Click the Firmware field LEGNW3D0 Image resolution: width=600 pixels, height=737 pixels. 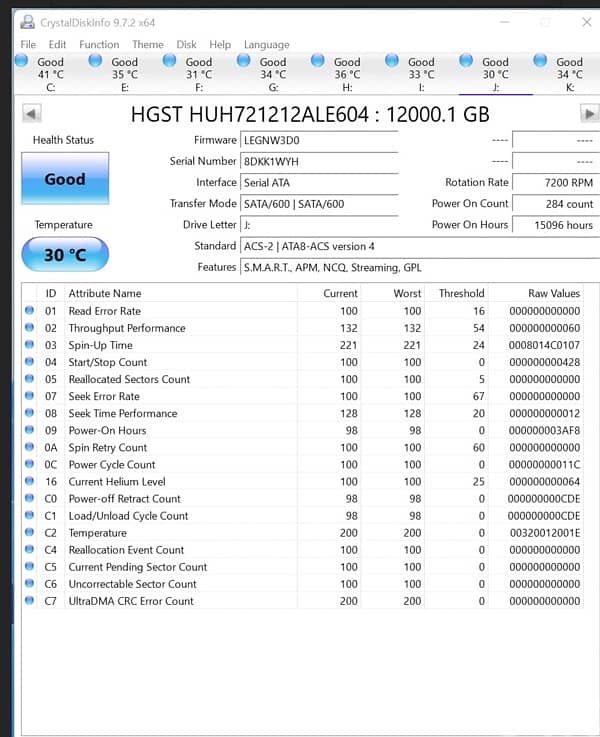pos(319,140)
